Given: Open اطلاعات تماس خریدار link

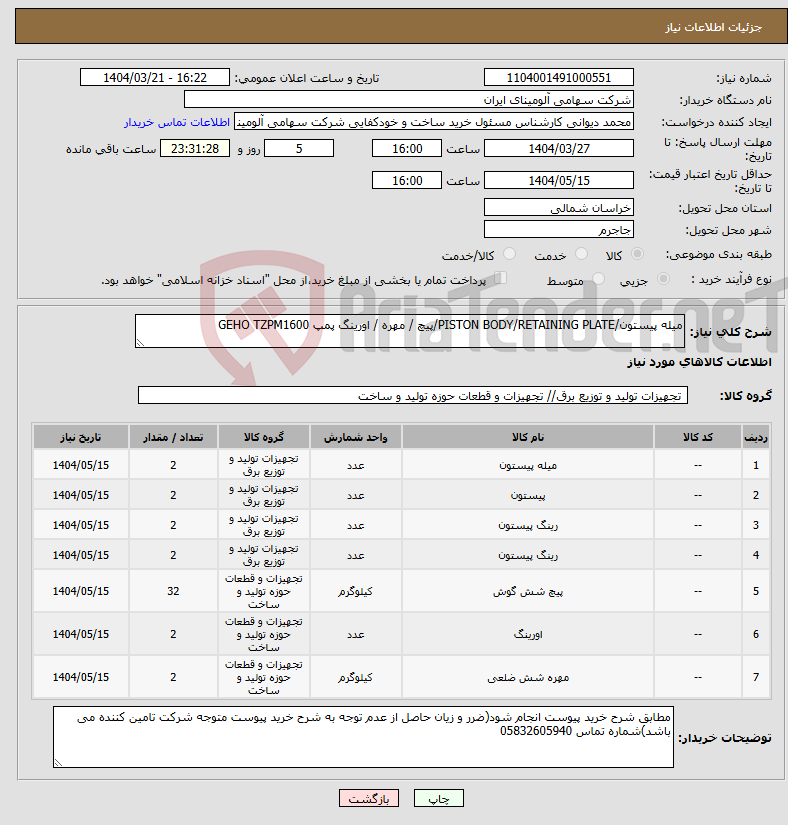Looking at the screenshot, I should pos(177,122).
